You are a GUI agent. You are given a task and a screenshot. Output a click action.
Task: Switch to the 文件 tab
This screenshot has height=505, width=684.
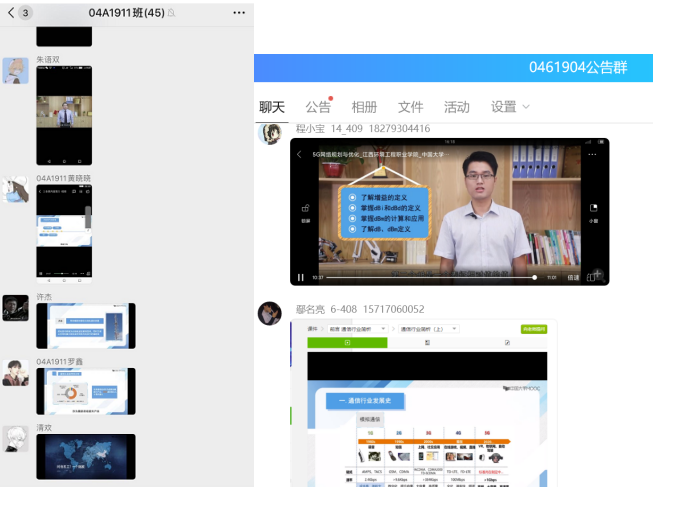pos(410,107)
